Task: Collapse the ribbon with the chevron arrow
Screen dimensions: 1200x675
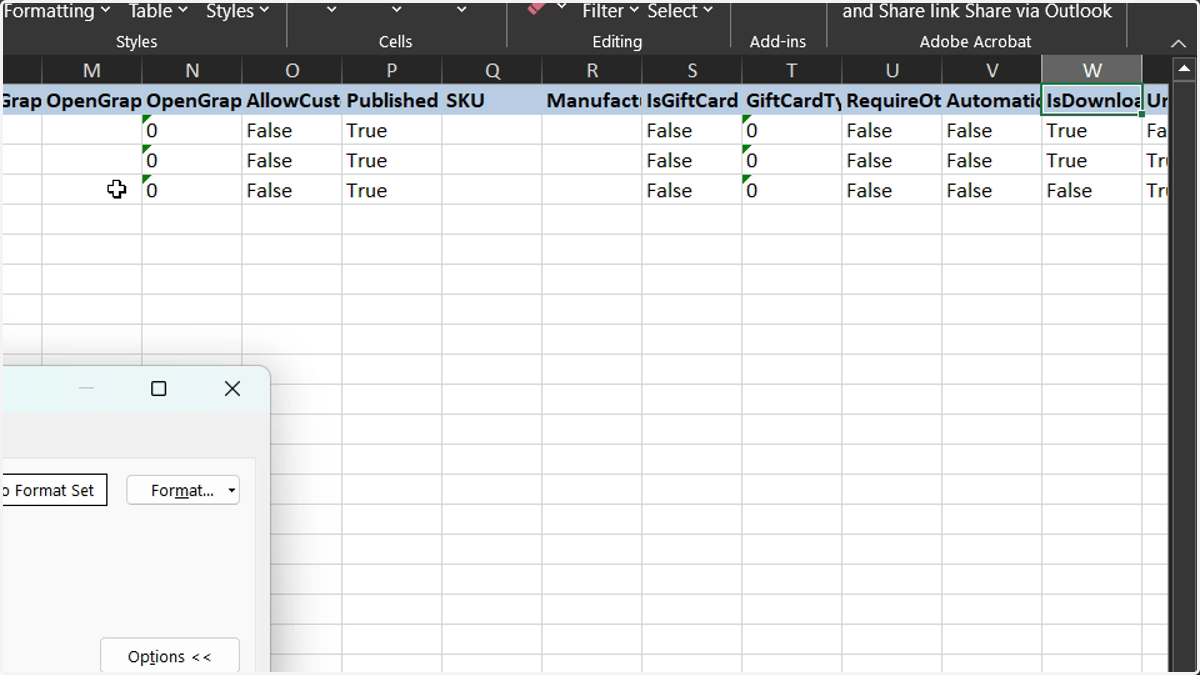Action: [x=1178, y=43]
